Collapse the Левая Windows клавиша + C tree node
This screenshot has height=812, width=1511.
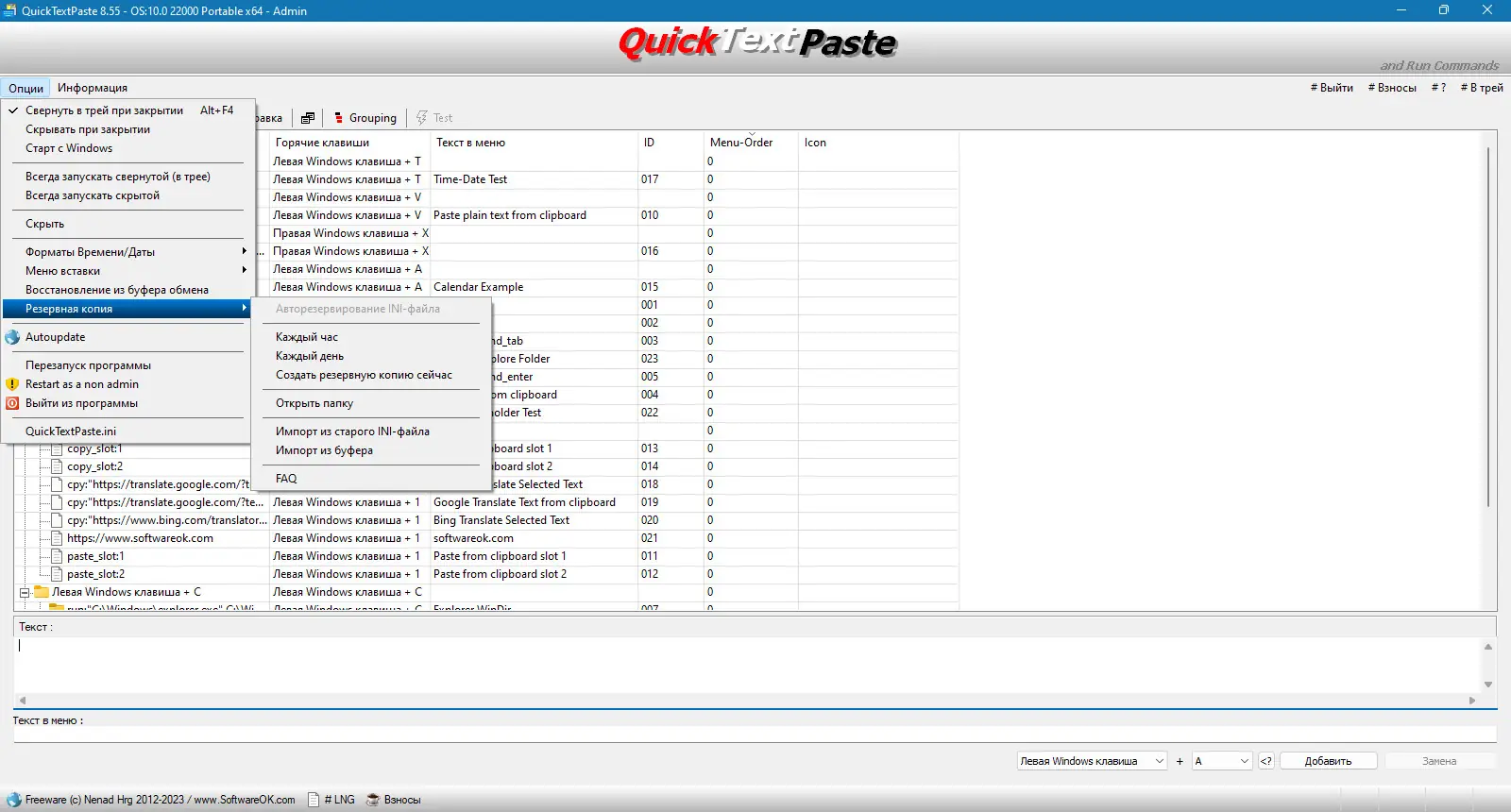point(25,593)
